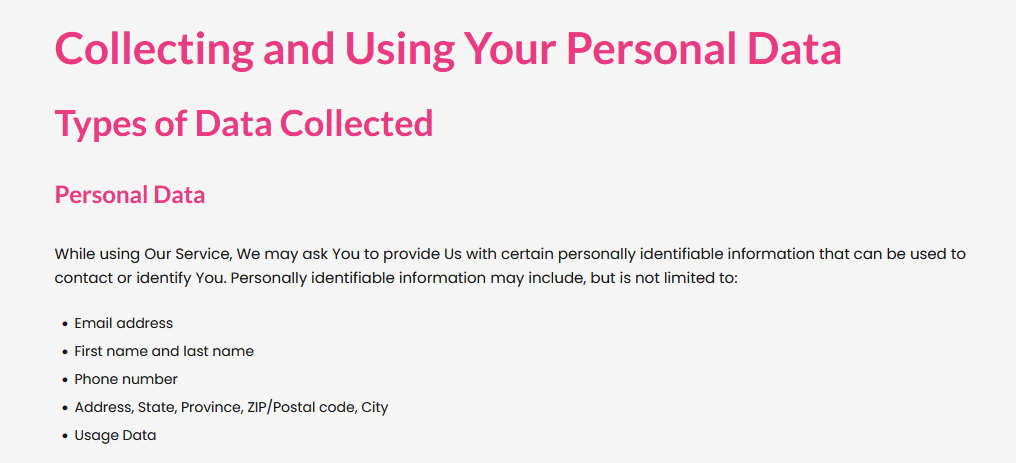Click the word 'Collected' in the second heading
This screenshot has width=1016, height=463.
tap(356, 123)
